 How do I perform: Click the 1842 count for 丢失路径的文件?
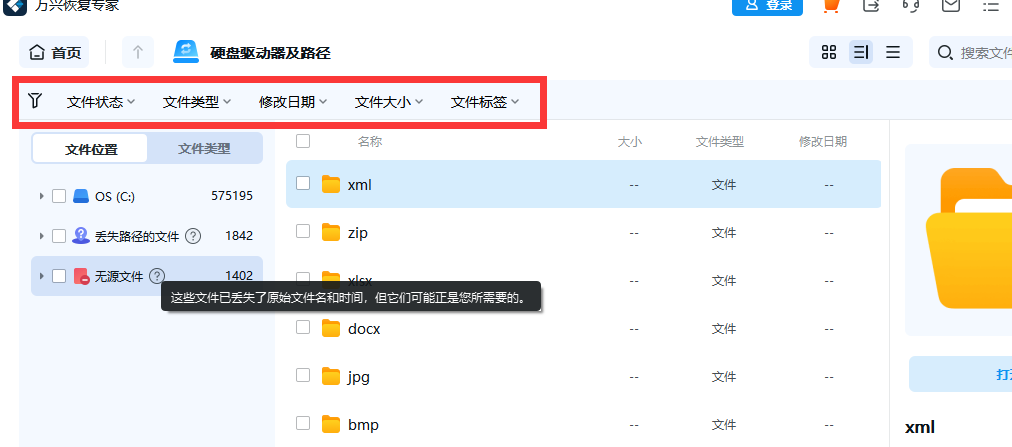coord(239,236)
